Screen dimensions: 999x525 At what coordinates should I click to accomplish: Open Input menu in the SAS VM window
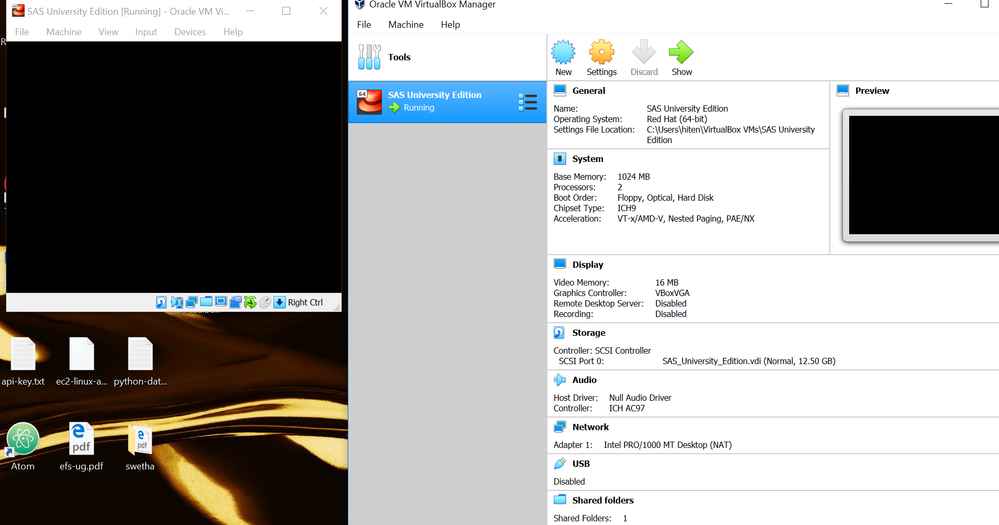point(146,31)
